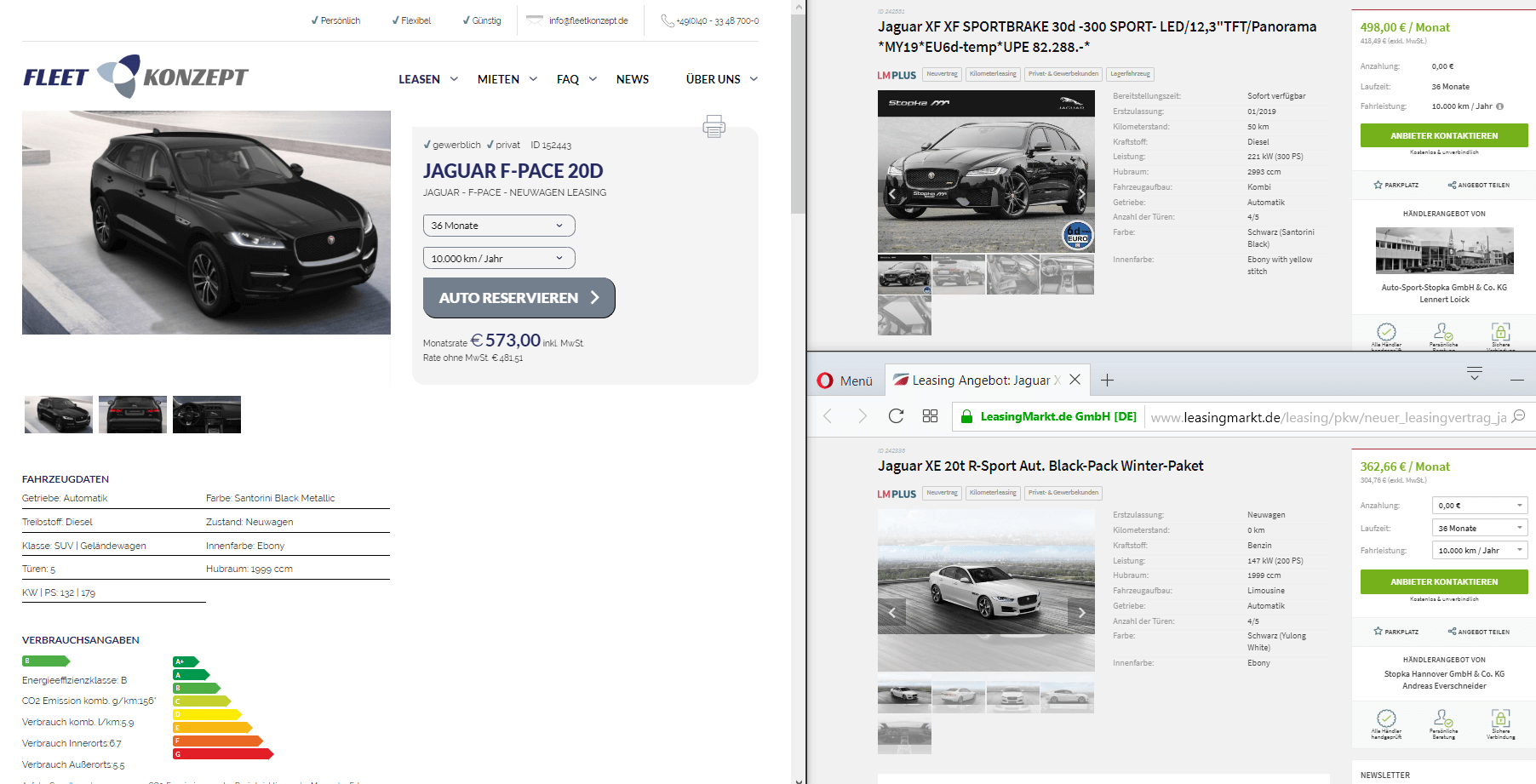Click Kilometerleasing tag in Jaguar XF listing
This screenshot has height=784, width=1536.
993,74
